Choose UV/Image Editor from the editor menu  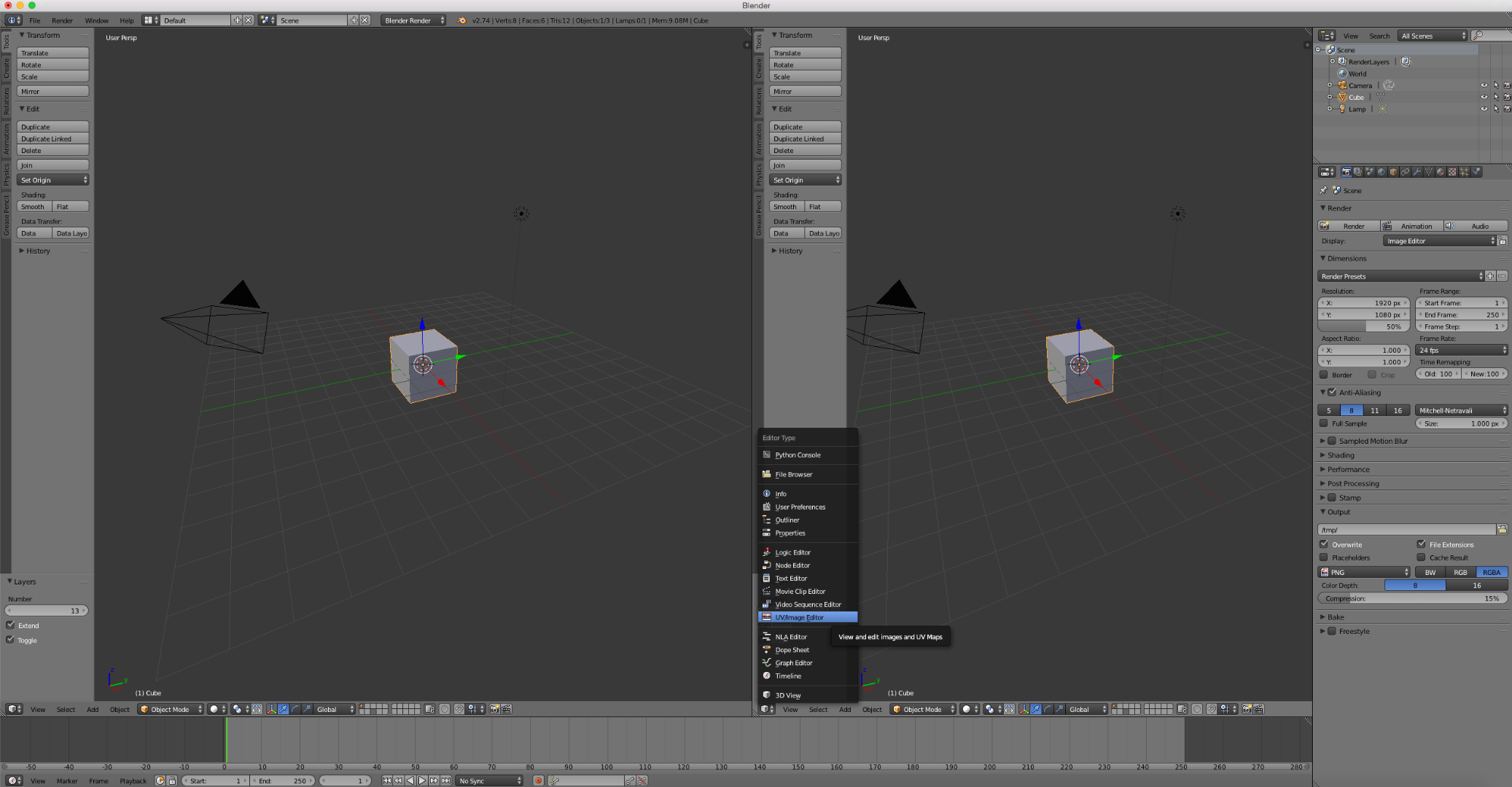[x=807, y=617]
